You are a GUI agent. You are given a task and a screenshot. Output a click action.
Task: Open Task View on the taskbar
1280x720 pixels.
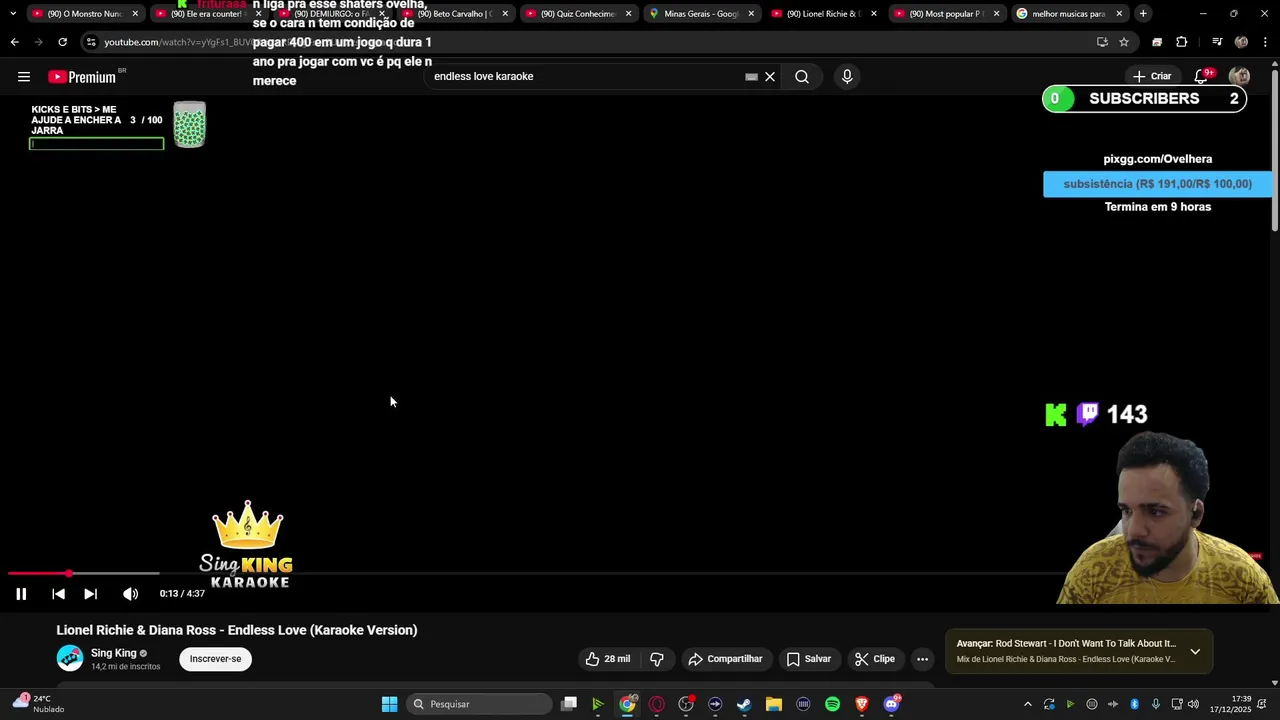pyautogui.click(x=569, y=704)
